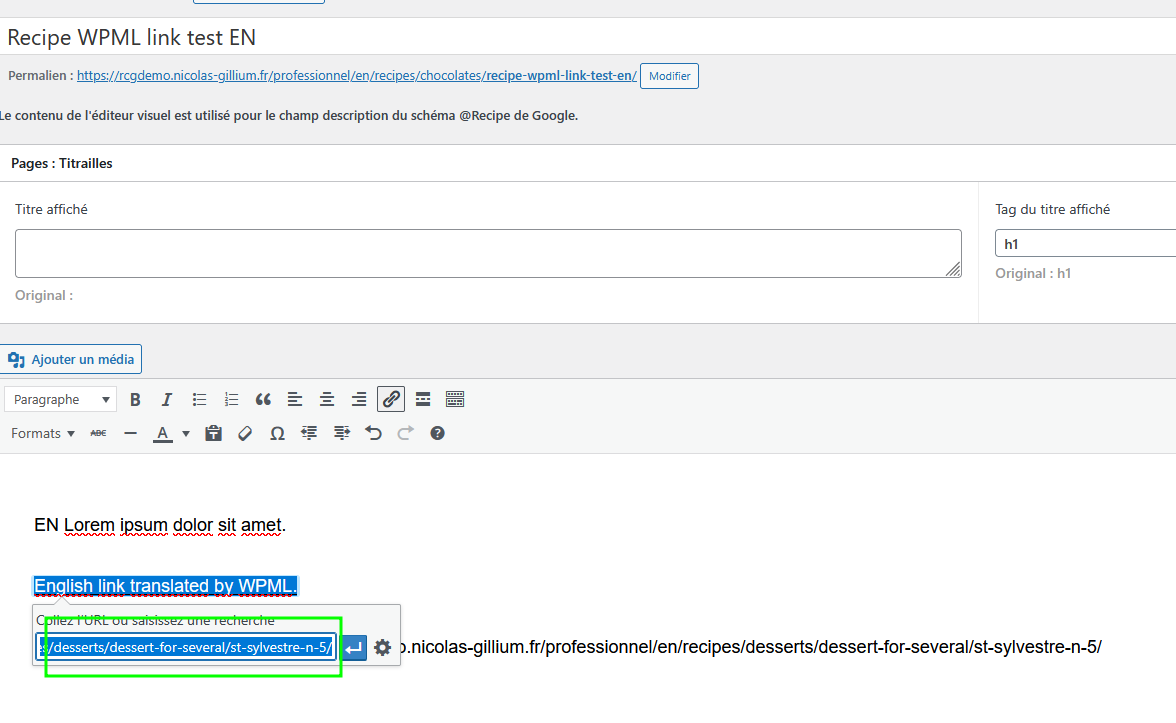Viewport: 1176px width, 723px height.
Task: Center align the text
Action: click(327, 400)
